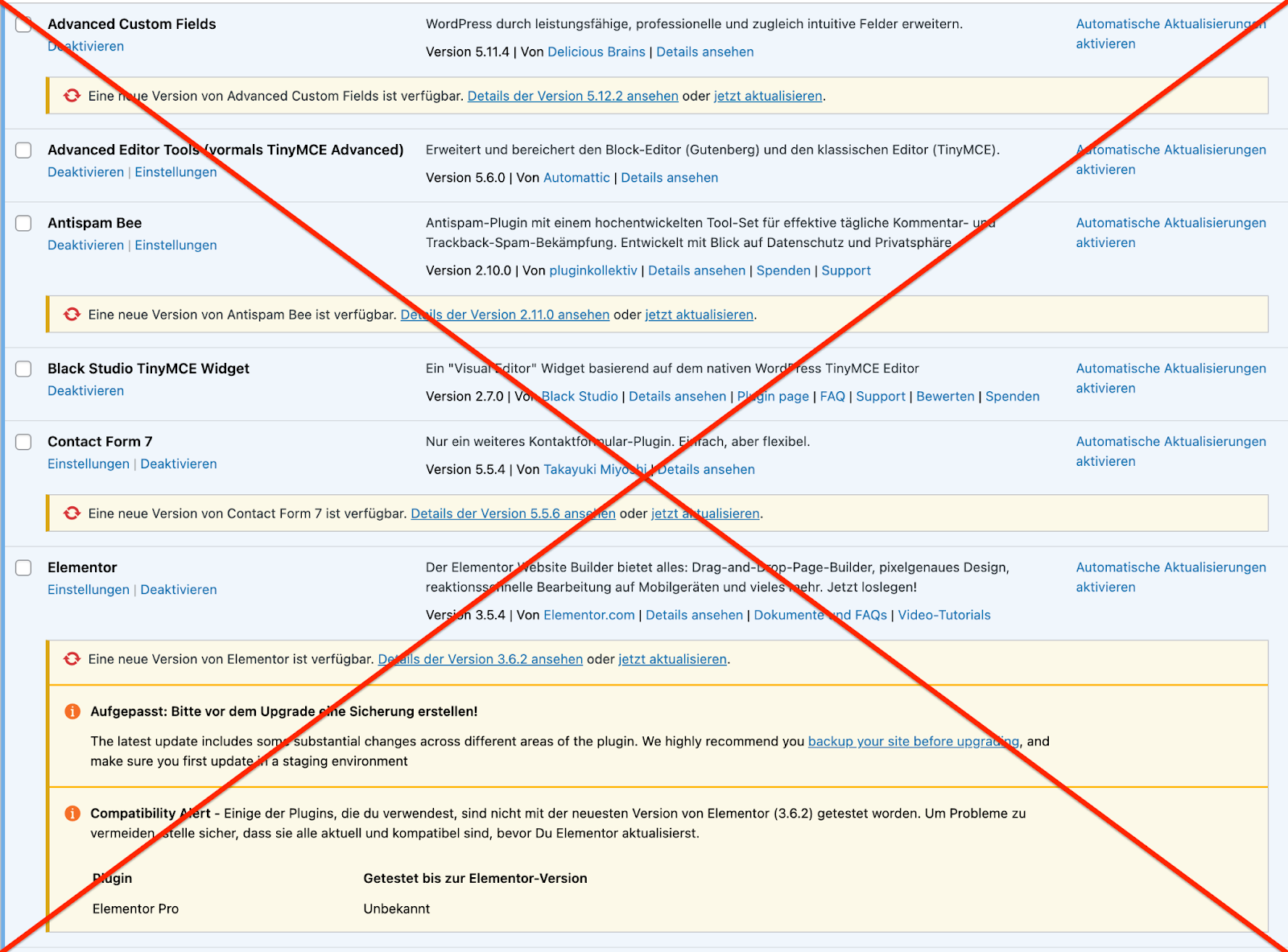View details of version 5.12.2

(x=573, y=97)
